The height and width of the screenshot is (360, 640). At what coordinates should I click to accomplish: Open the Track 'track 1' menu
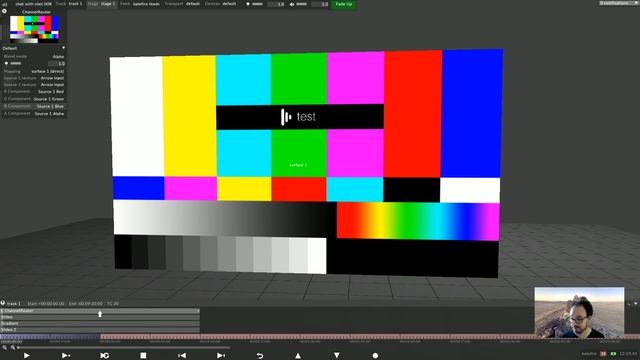pyautogui.click(x=69, y=4)
